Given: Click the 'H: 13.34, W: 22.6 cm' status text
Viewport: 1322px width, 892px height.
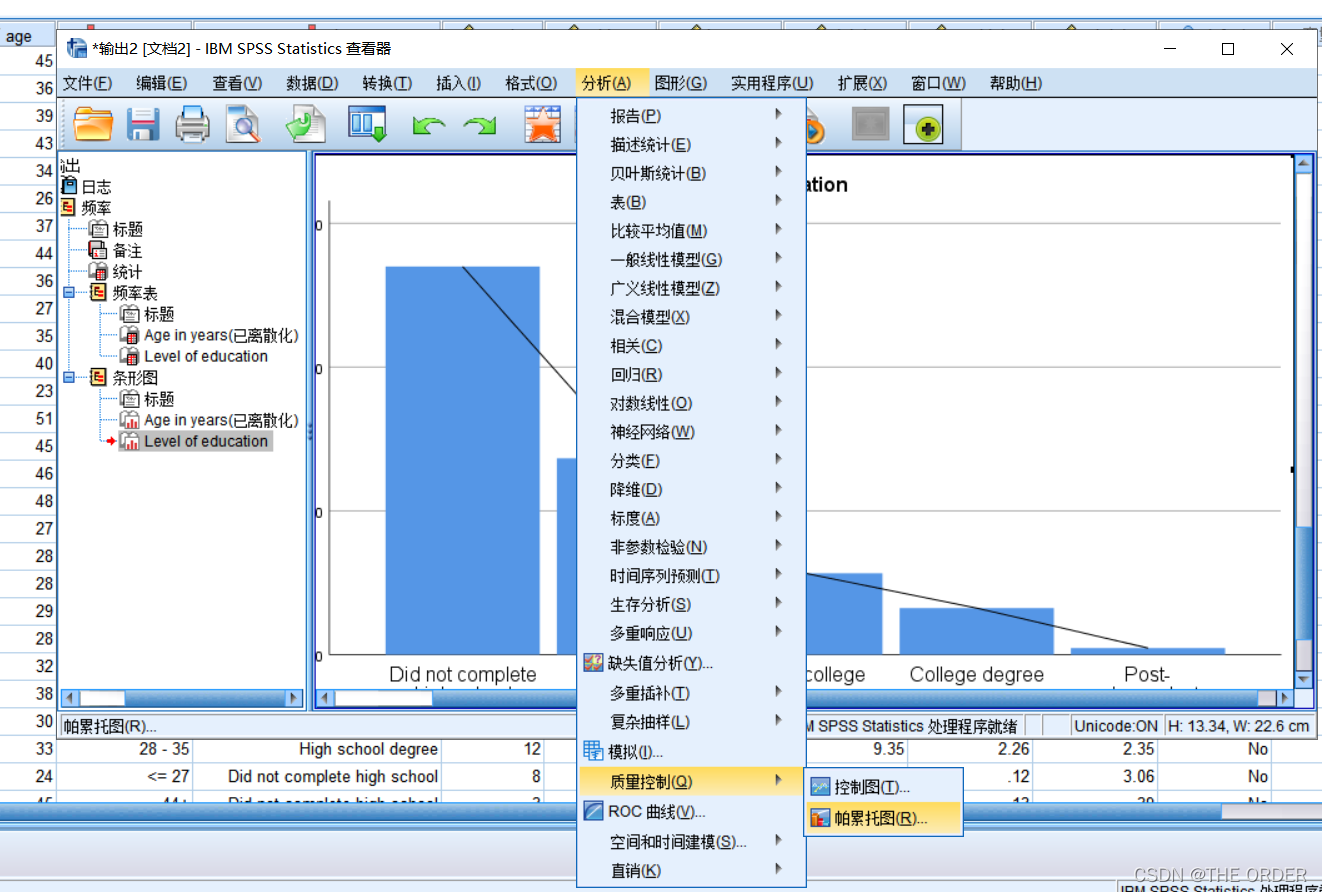Looking at the screenshot, I should pos(1238,726).
